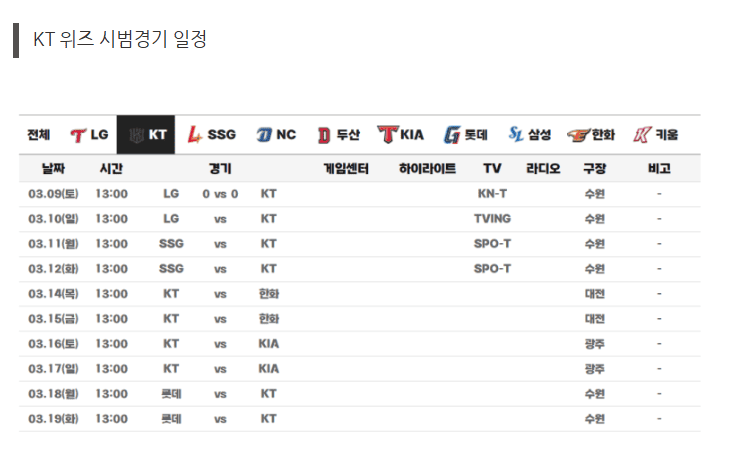Viewport: 732px width, 475px height.
Task: Click 한화 opponent in the 03.14 row
Action: pos(269,294)
